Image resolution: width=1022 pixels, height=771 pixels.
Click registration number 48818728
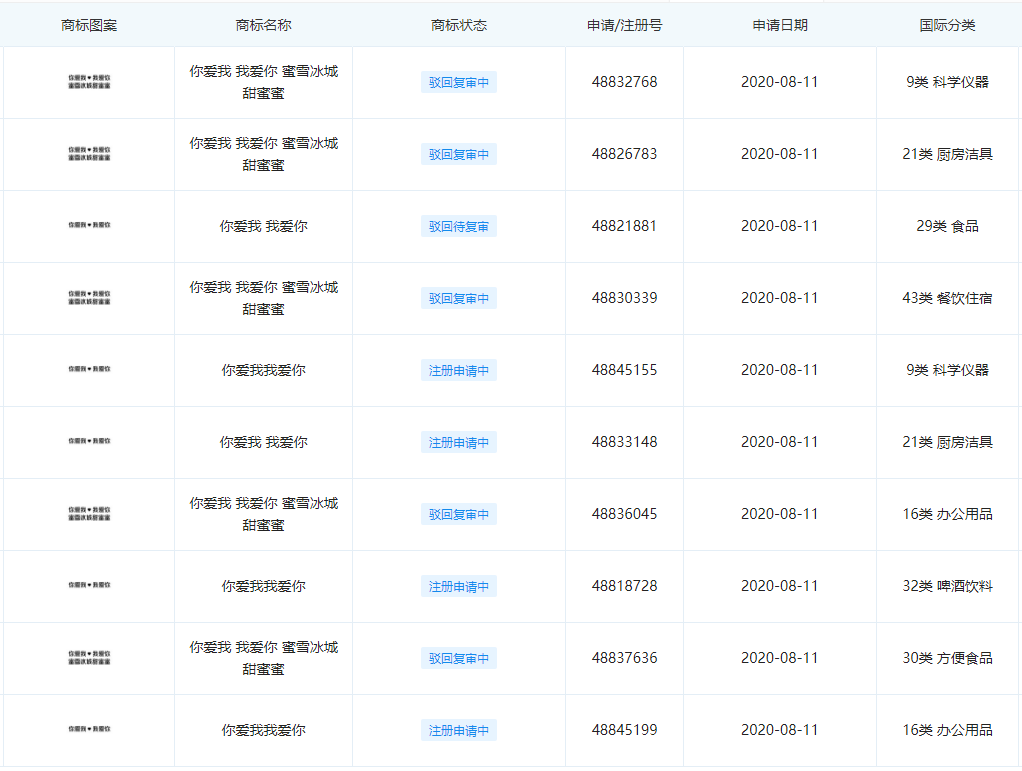pos(624,586)
